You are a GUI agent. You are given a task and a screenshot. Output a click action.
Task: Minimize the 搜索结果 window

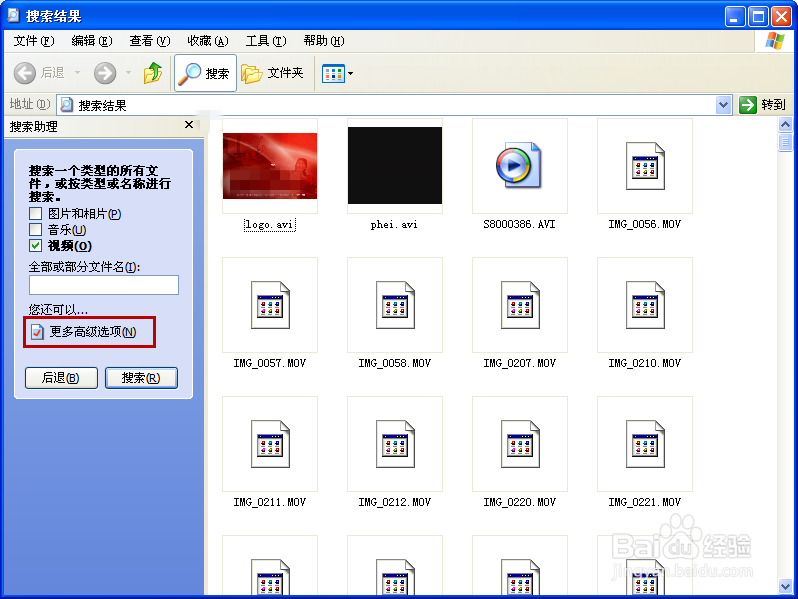pos(734,16)
